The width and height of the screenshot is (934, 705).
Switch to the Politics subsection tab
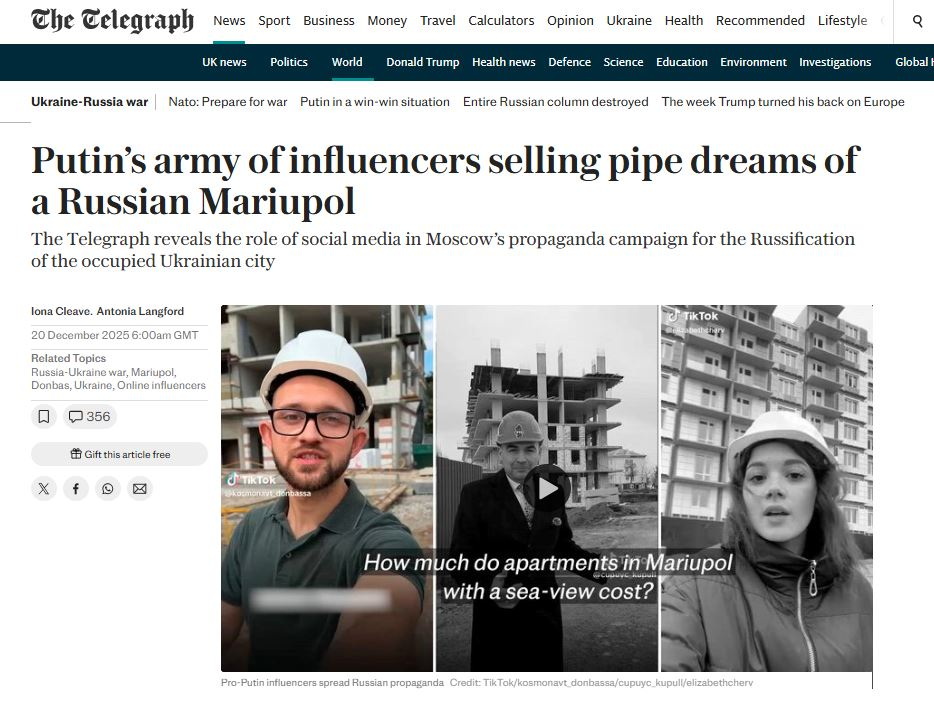289,62
